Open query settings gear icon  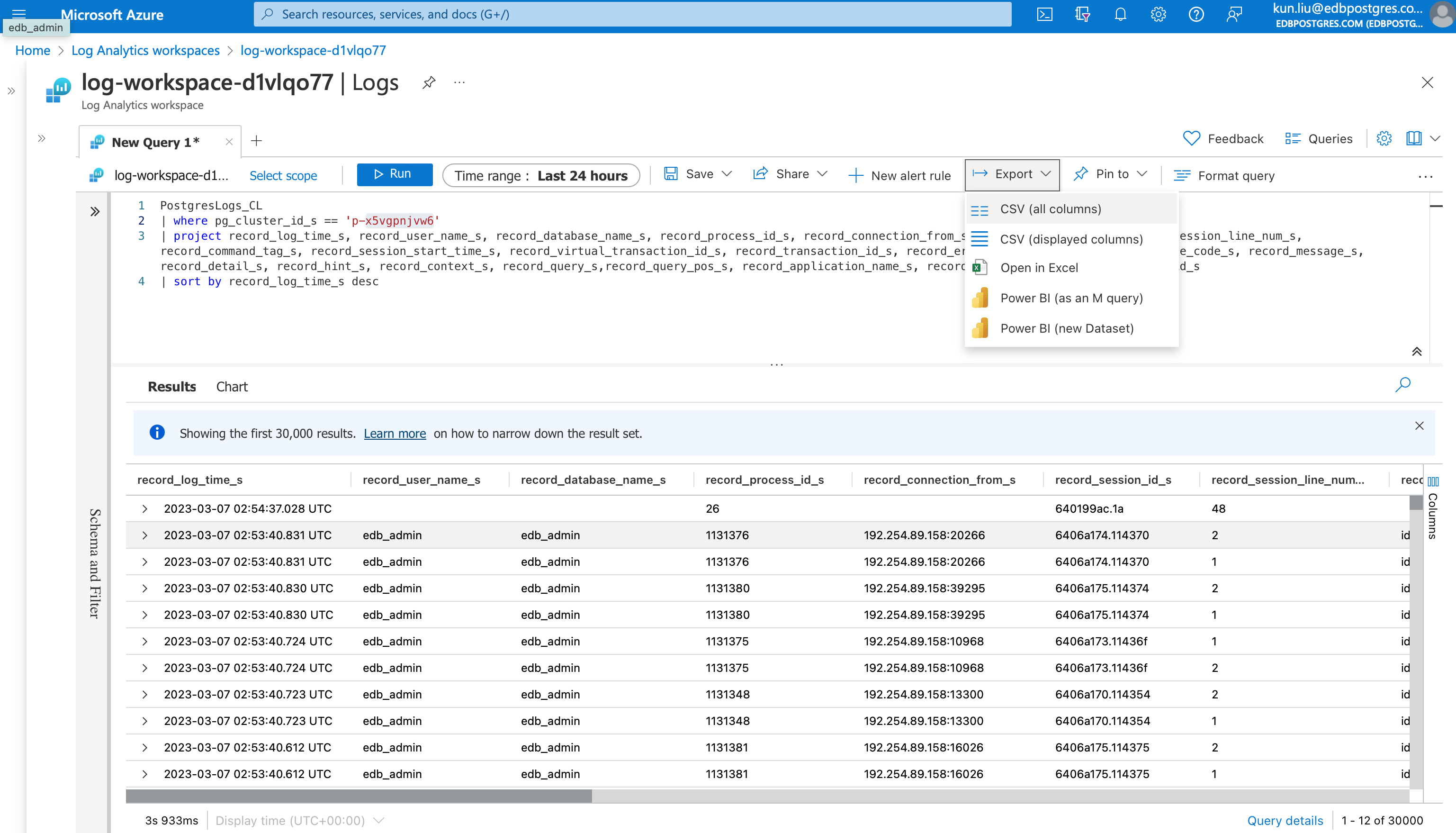(1384, 138)
